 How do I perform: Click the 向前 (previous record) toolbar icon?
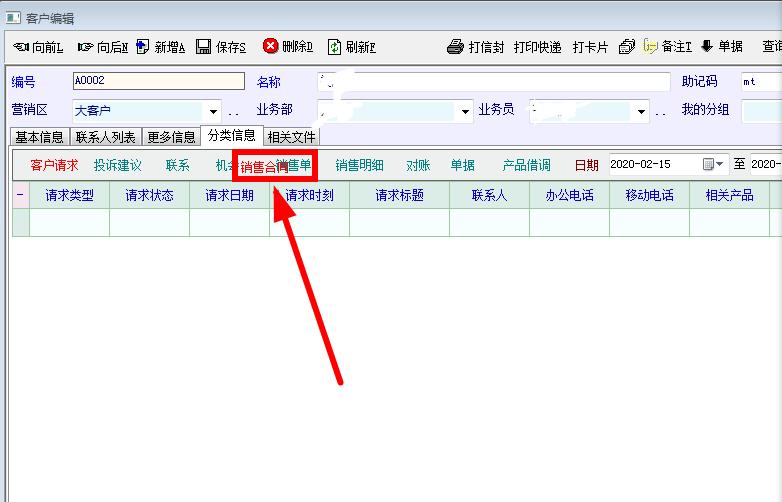pos(20,47)
